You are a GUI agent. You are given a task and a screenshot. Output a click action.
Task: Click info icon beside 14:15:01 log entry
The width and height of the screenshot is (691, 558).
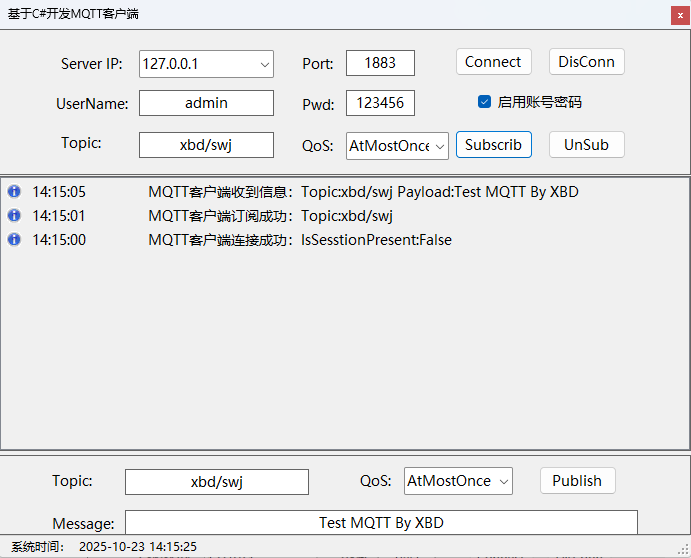pyautogui.click(x=14, y=216)
